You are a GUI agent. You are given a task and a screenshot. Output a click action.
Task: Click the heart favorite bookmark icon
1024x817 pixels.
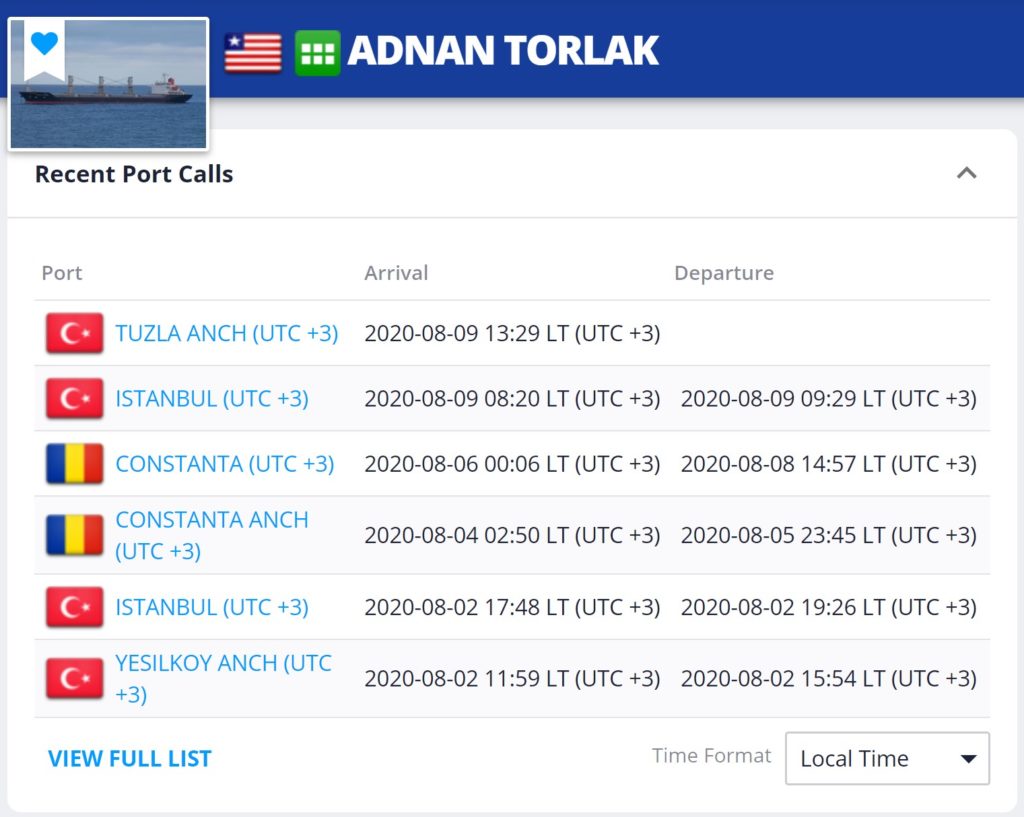(44, 45)
